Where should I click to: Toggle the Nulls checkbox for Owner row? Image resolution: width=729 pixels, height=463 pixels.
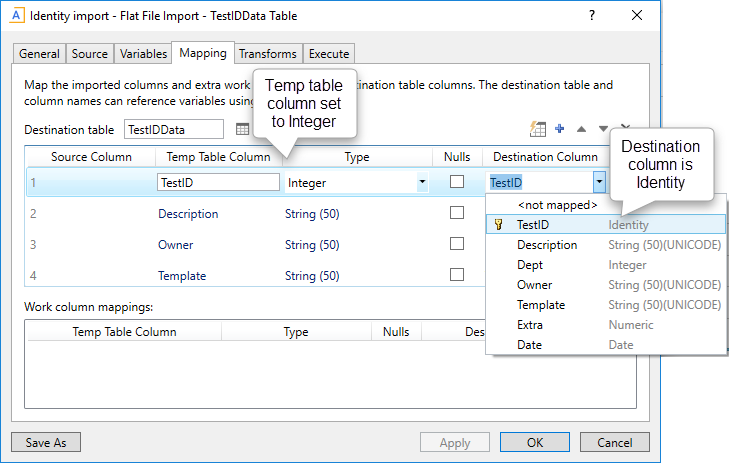tap(456, 244)
